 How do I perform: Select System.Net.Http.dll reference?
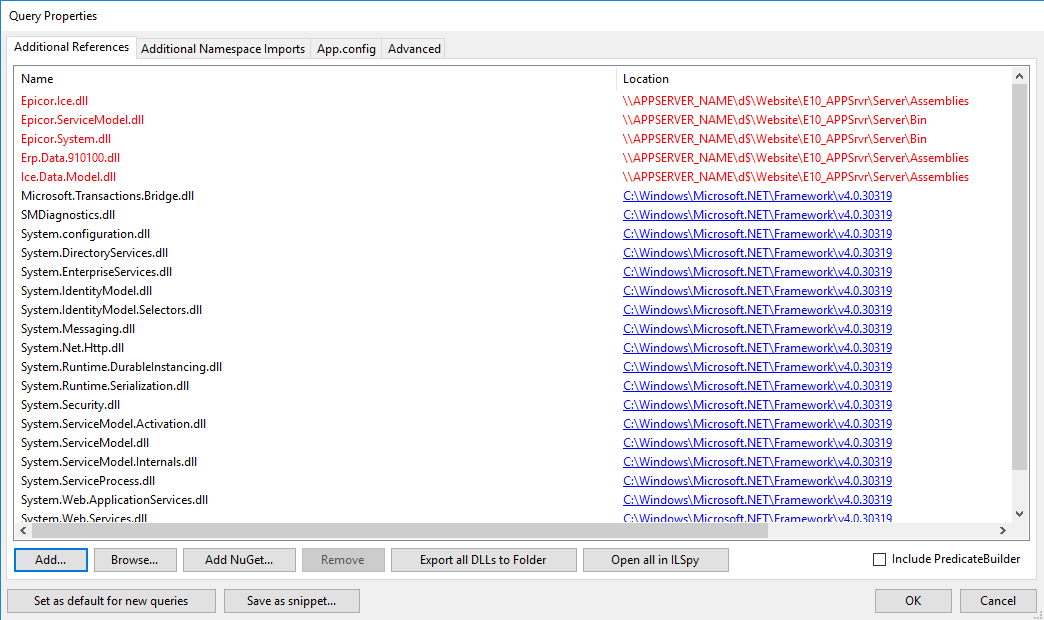72,348
